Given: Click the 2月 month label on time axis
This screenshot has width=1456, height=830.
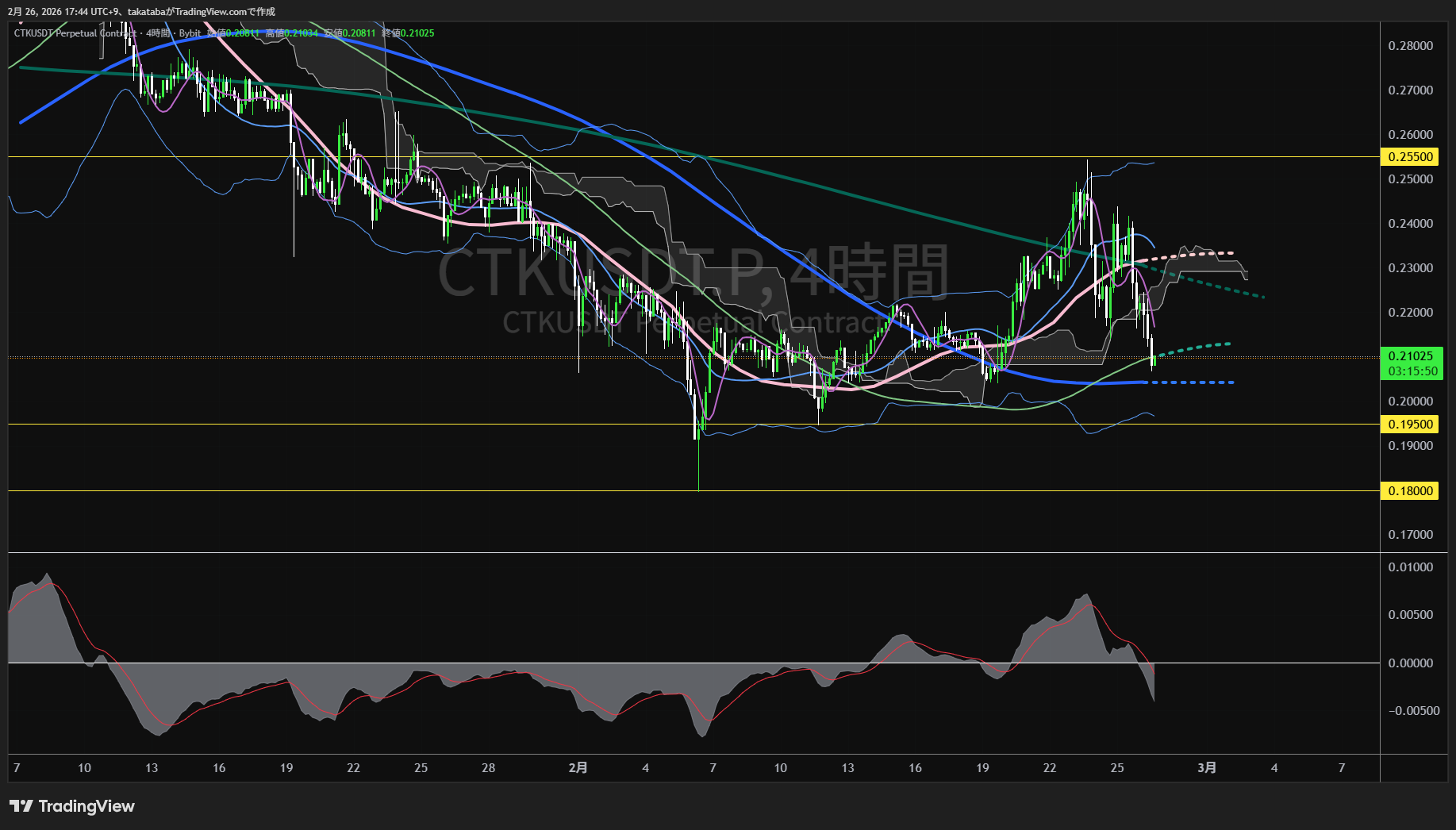Looking at the screenshot, I should (578, 767).
